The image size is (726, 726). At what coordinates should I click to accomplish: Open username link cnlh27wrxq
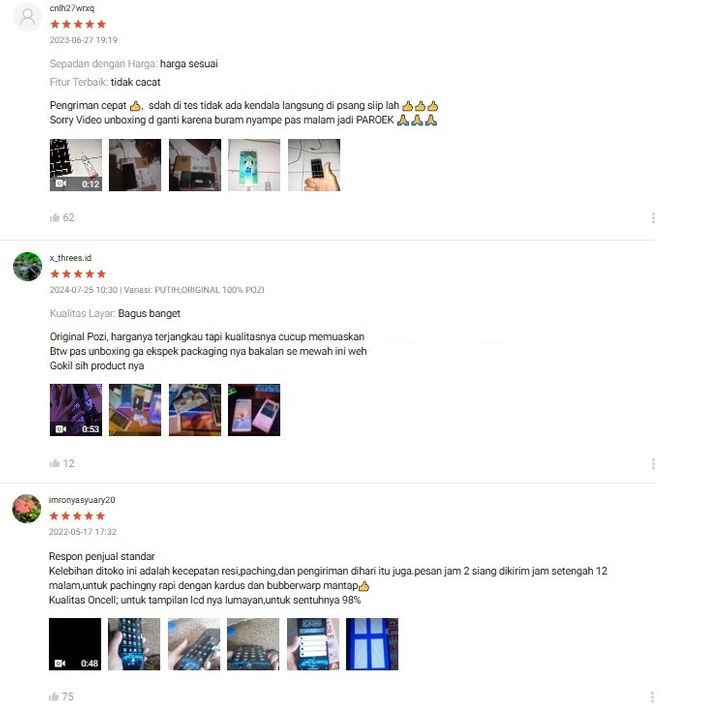coord(72,8)
